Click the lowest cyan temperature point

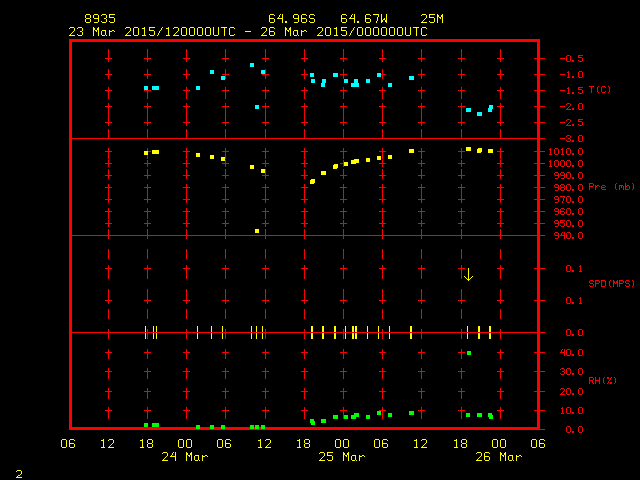[480, 114]
